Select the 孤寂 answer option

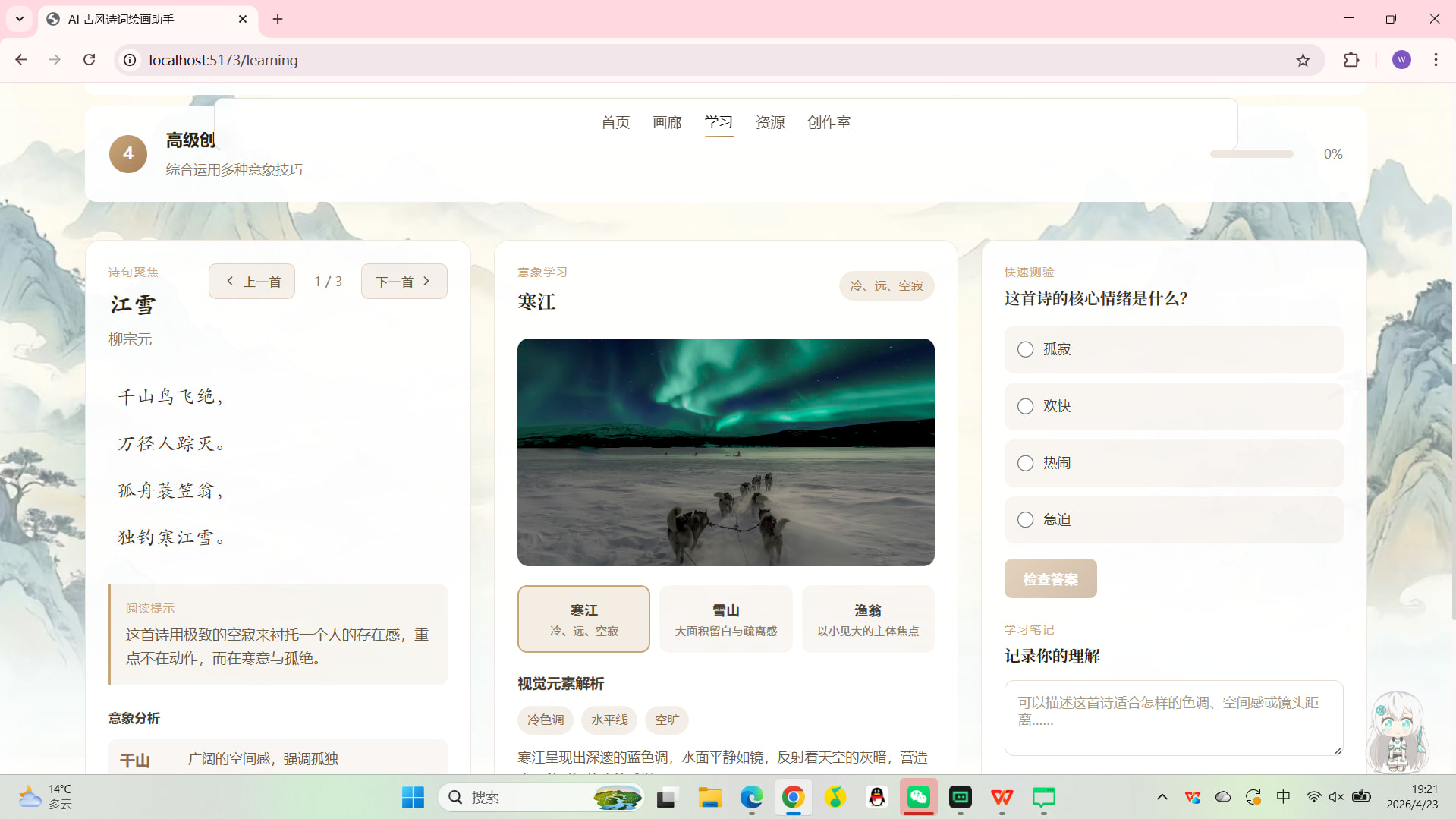click(1025, 349)
